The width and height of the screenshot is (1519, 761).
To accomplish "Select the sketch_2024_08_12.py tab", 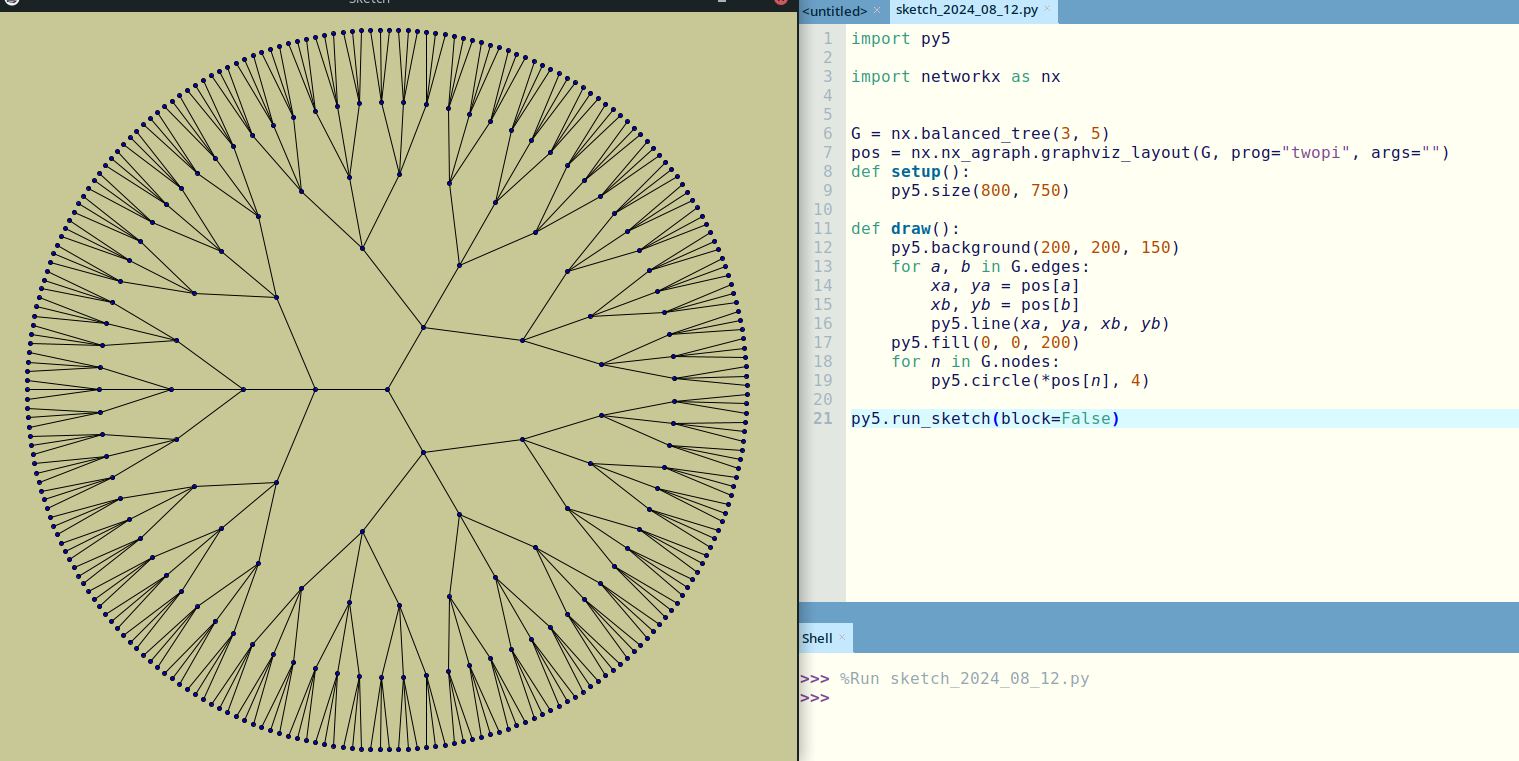I will pyautogui.click(x=965, y=11).
